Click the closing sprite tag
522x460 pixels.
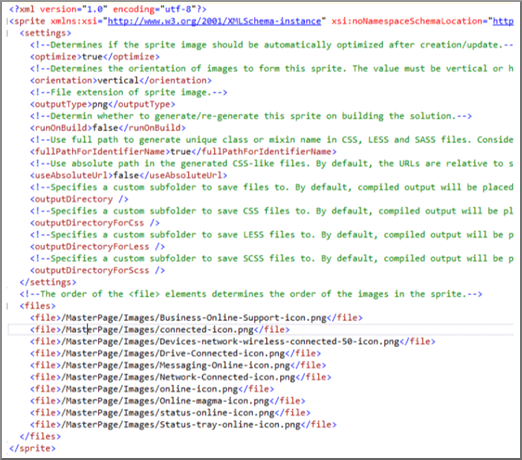32,449
